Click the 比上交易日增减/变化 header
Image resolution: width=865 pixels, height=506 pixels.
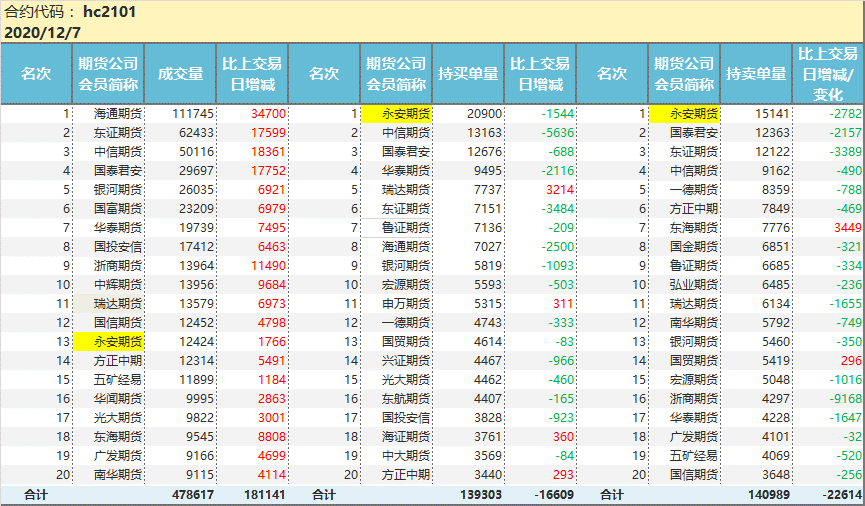(x=828, y=73)
